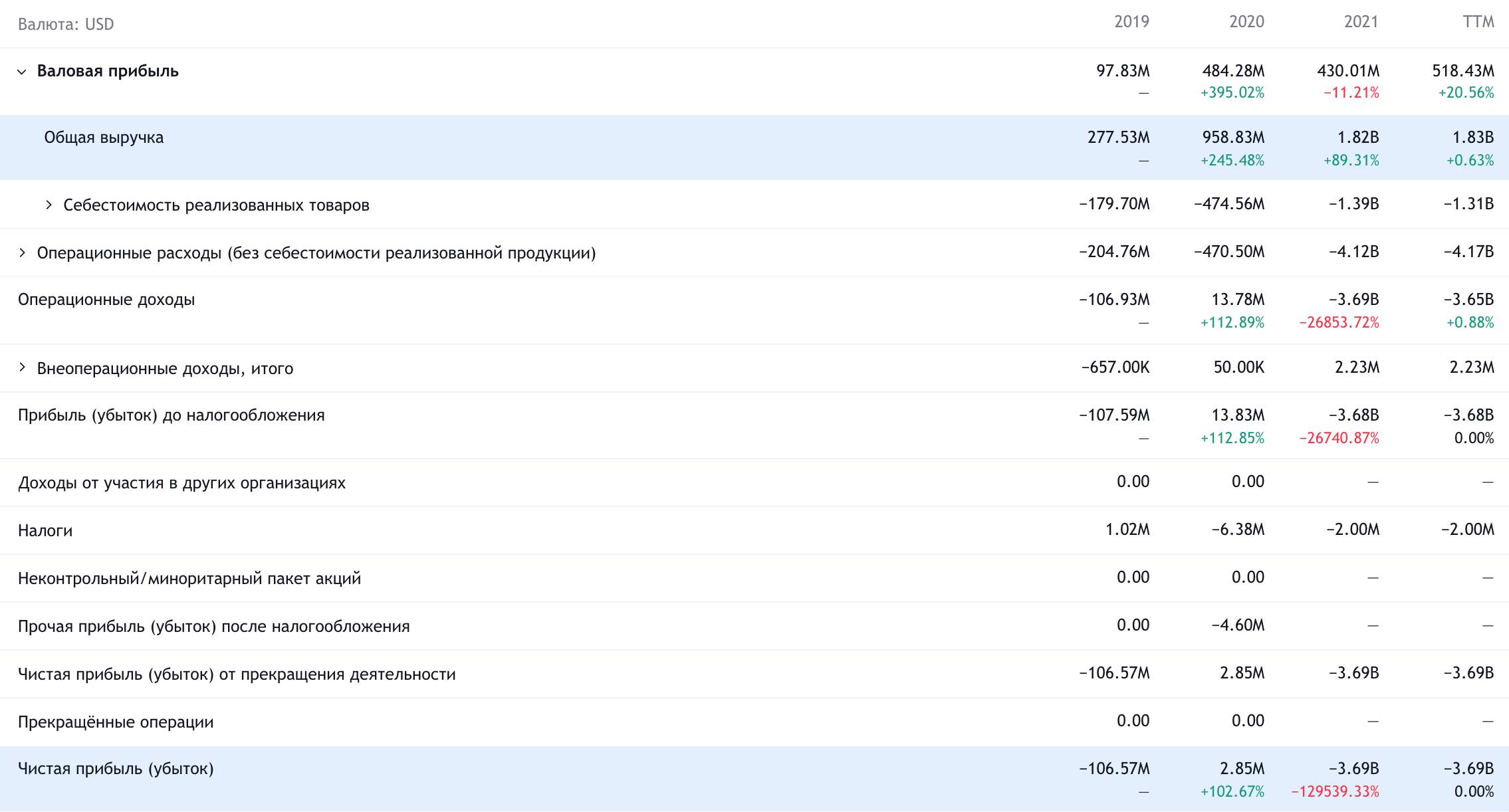The image size is (1509, 812).
Task: Click operating expenses value −470.50M
Action: [1229, 252]
